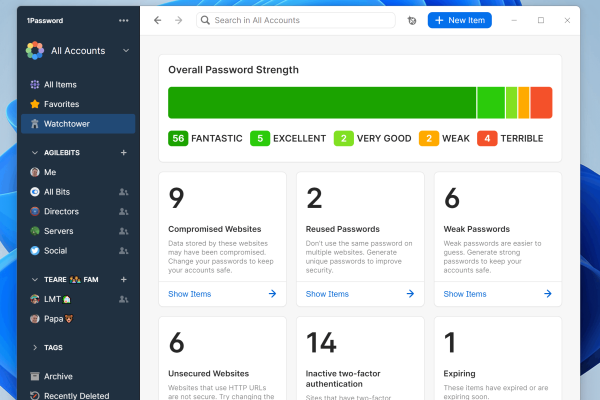
Task: Click the Inactive two-factor authentication heading
Action: pos(343,379)
